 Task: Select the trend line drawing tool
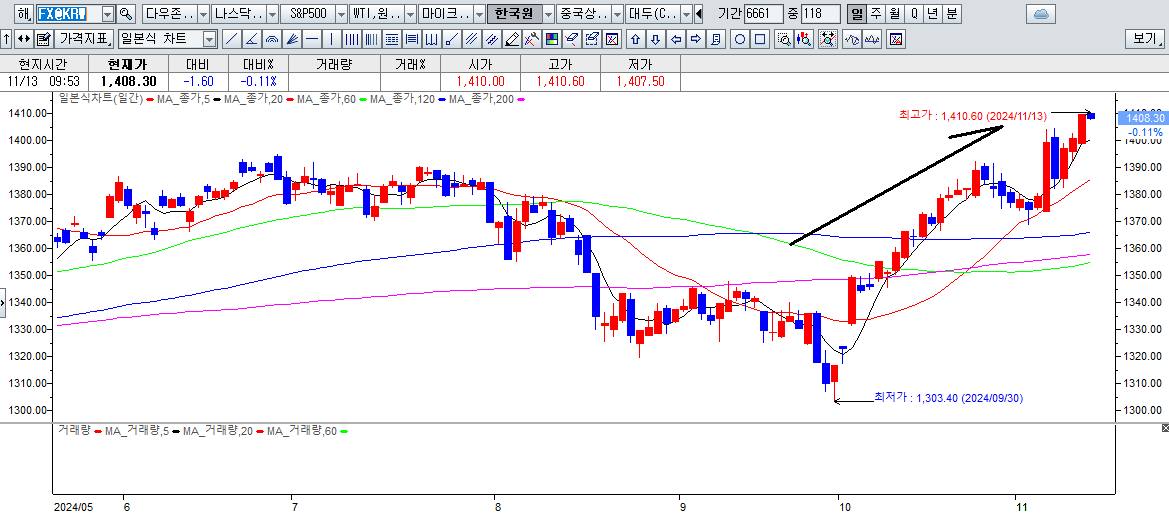pyautogui.click(x=231, y=40)
